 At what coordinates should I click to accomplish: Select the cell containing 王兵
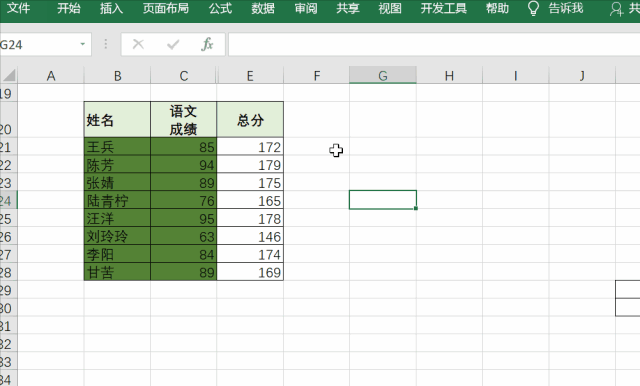click(117, 146)
